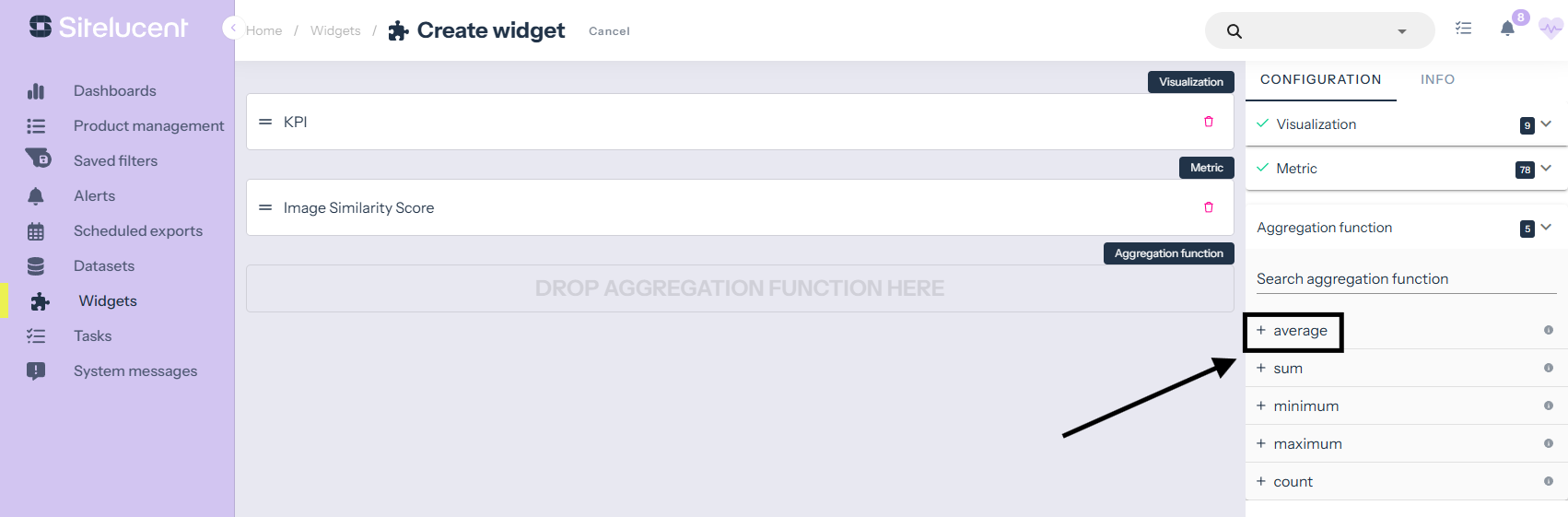
Task: Remove the Image Similarity Score metric
Action: pyautogui.click(x=1209, y=207)
